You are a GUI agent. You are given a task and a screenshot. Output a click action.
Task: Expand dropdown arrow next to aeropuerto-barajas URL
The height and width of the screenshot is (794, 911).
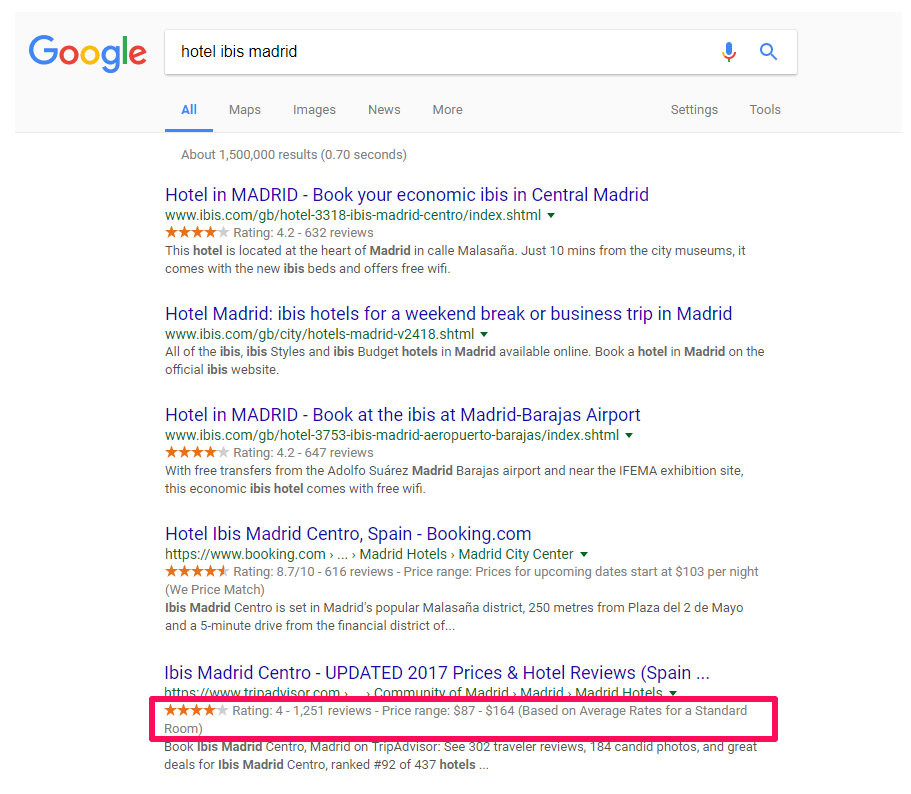[x=629, y=435]
